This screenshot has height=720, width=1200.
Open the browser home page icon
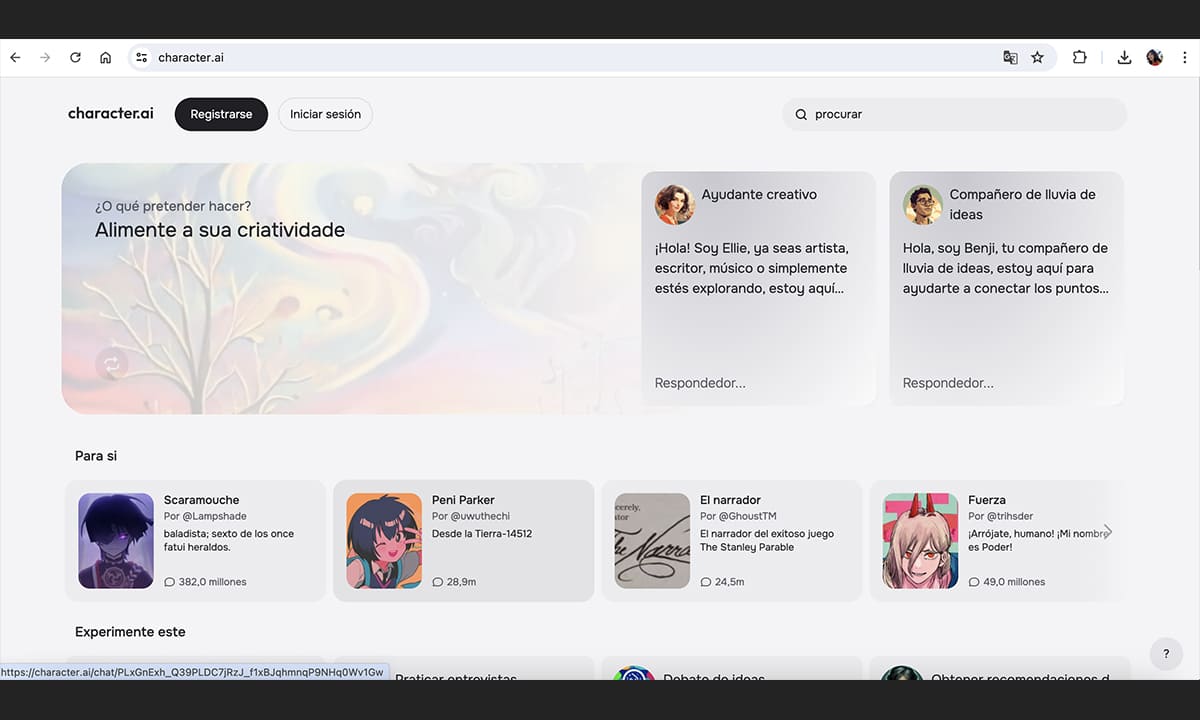pos(105,58)
